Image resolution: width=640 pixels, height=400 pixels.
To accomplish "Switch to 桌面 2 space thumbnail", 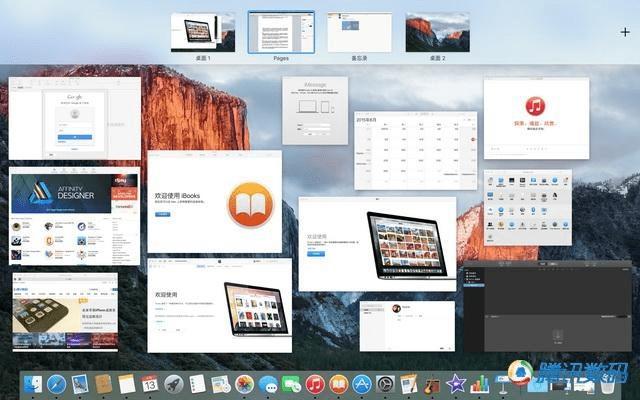I will pos(438,33).
